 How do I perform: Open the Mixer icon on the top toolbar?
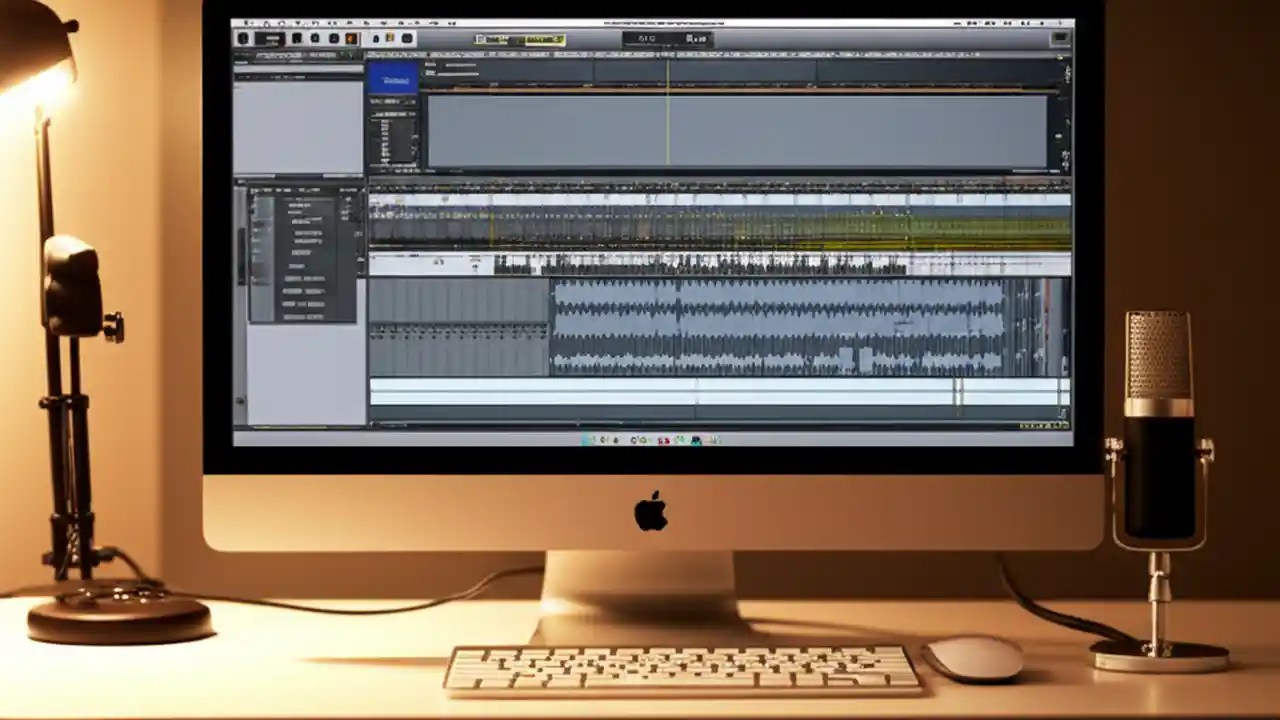[x=377, y=38]
